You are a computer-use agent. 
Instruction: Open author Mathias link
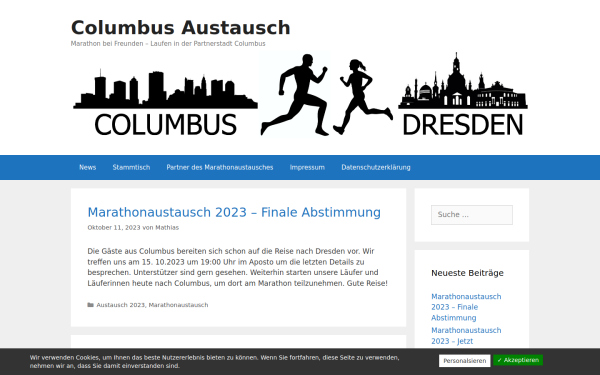167,228
